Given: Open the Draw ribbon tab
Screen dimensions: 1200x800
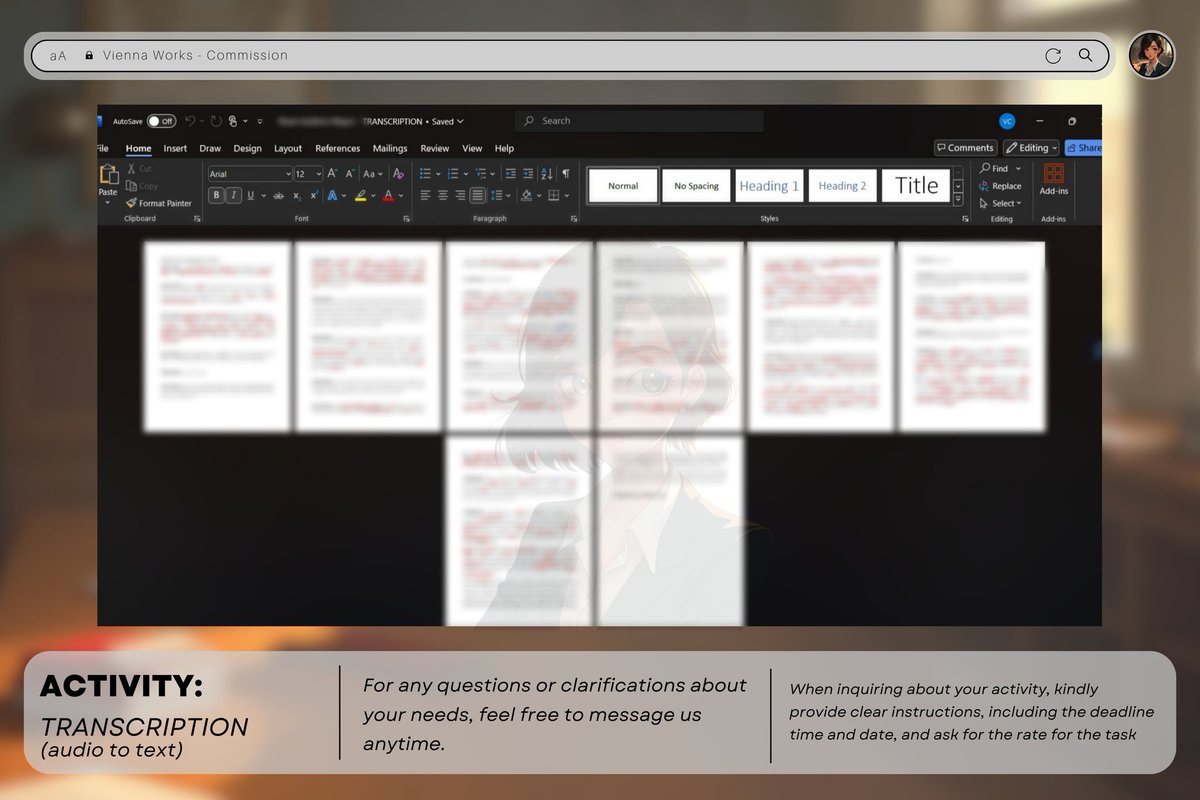Looking at the screenshot, I should (210, 148).
